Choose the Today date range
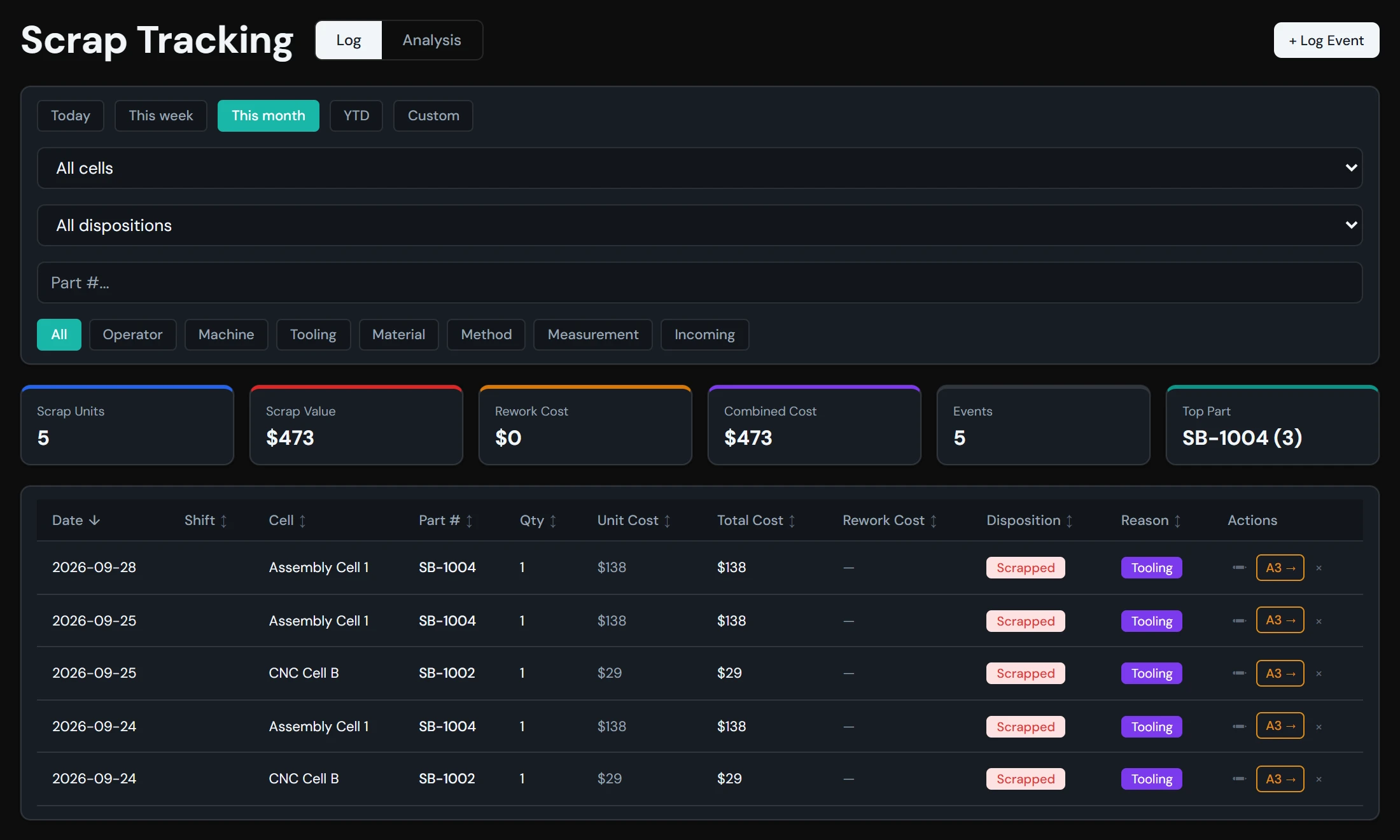 pyautogui.click(x=71, y=116)
